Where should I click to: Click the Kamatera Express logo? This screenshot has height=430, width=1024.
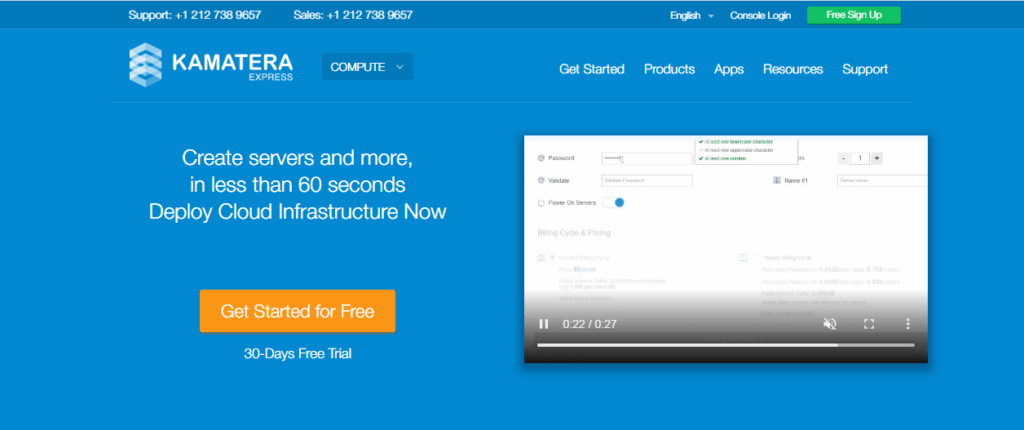click(x=210, y=63)
